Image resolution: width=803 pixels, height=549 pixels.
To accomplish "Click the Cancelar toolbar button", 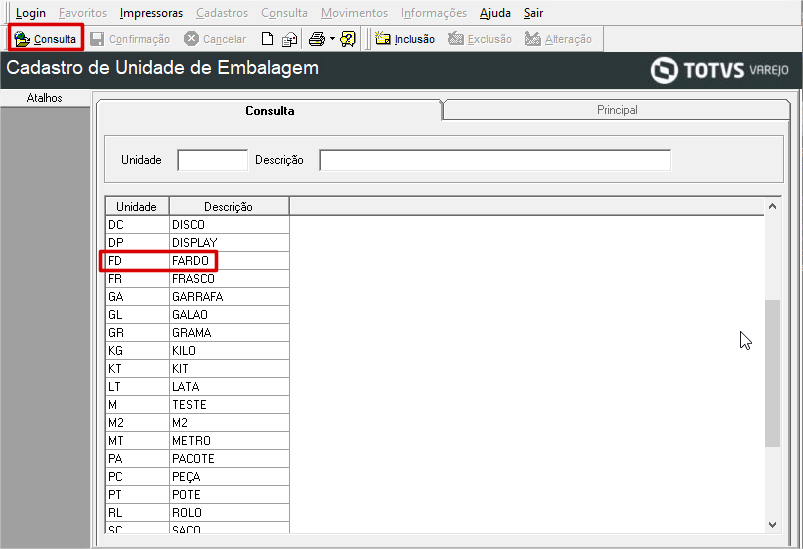I will (x=215, y=39).
